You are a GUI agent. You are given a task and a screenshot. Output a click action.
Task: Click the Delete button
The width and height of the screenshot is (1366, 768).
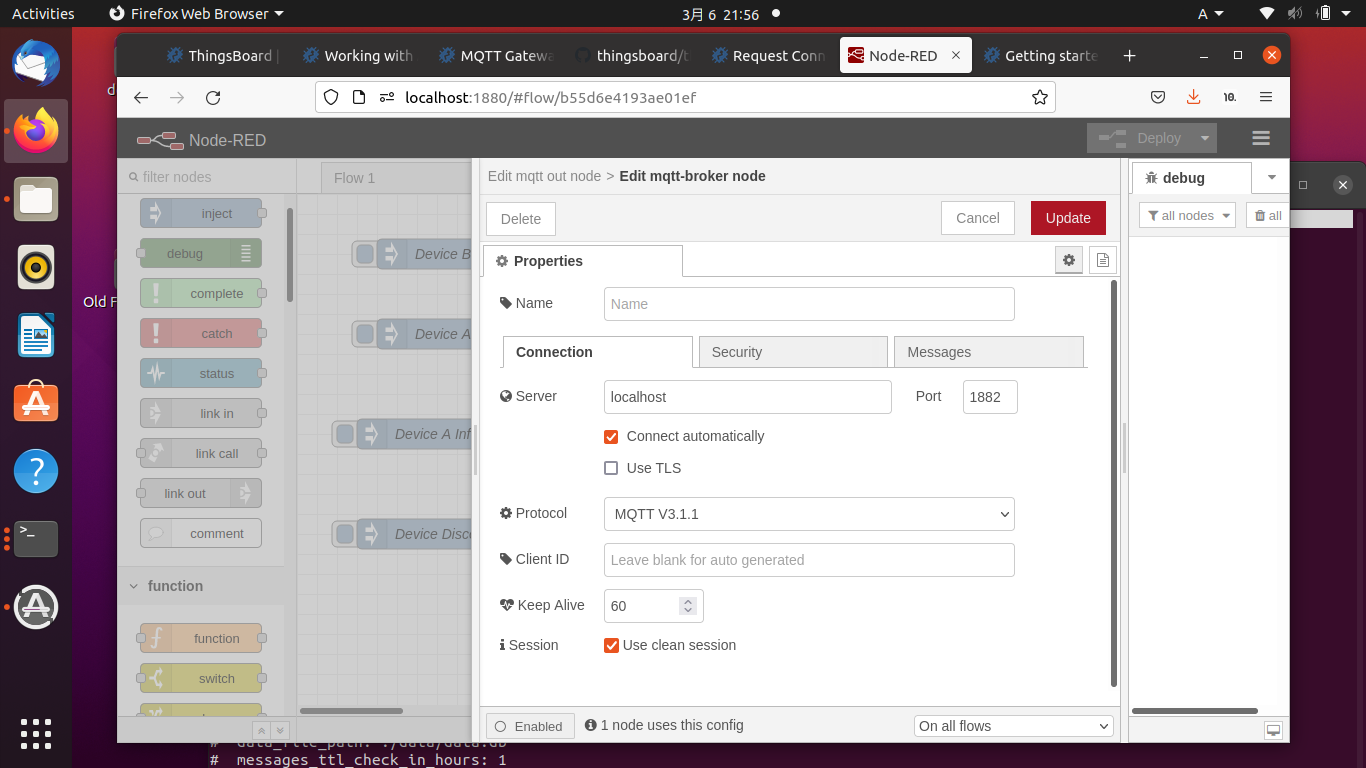coord(520,218)
